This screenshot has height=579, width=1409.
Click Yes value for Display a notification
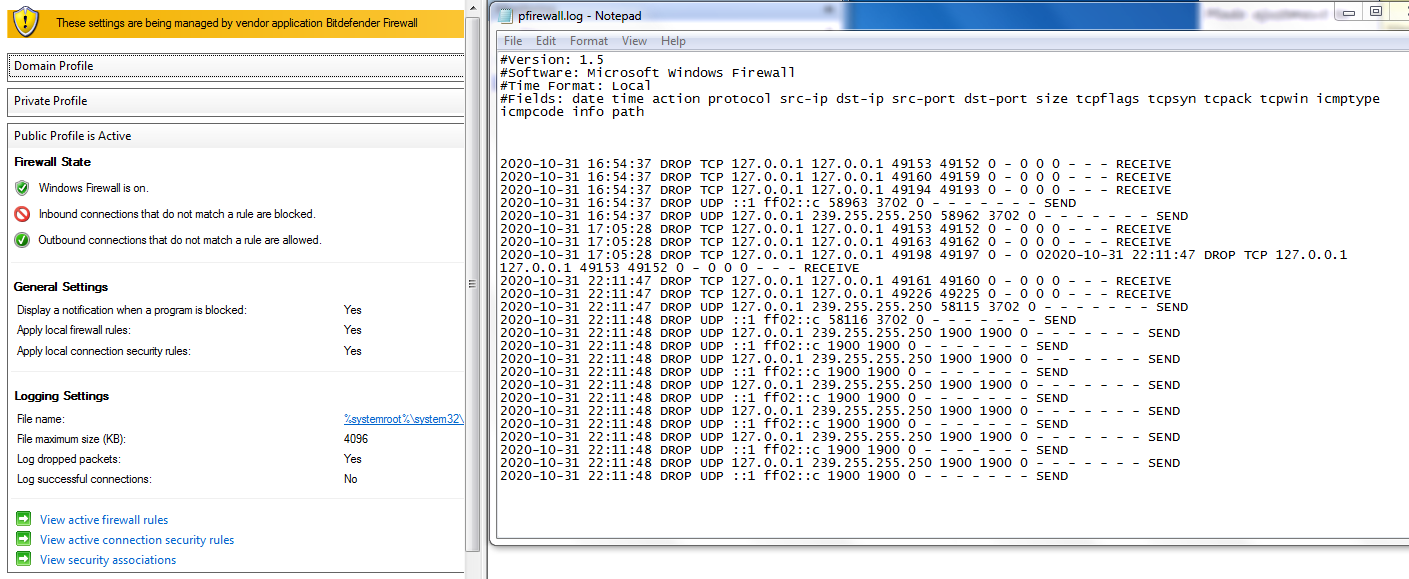point(352,310)
